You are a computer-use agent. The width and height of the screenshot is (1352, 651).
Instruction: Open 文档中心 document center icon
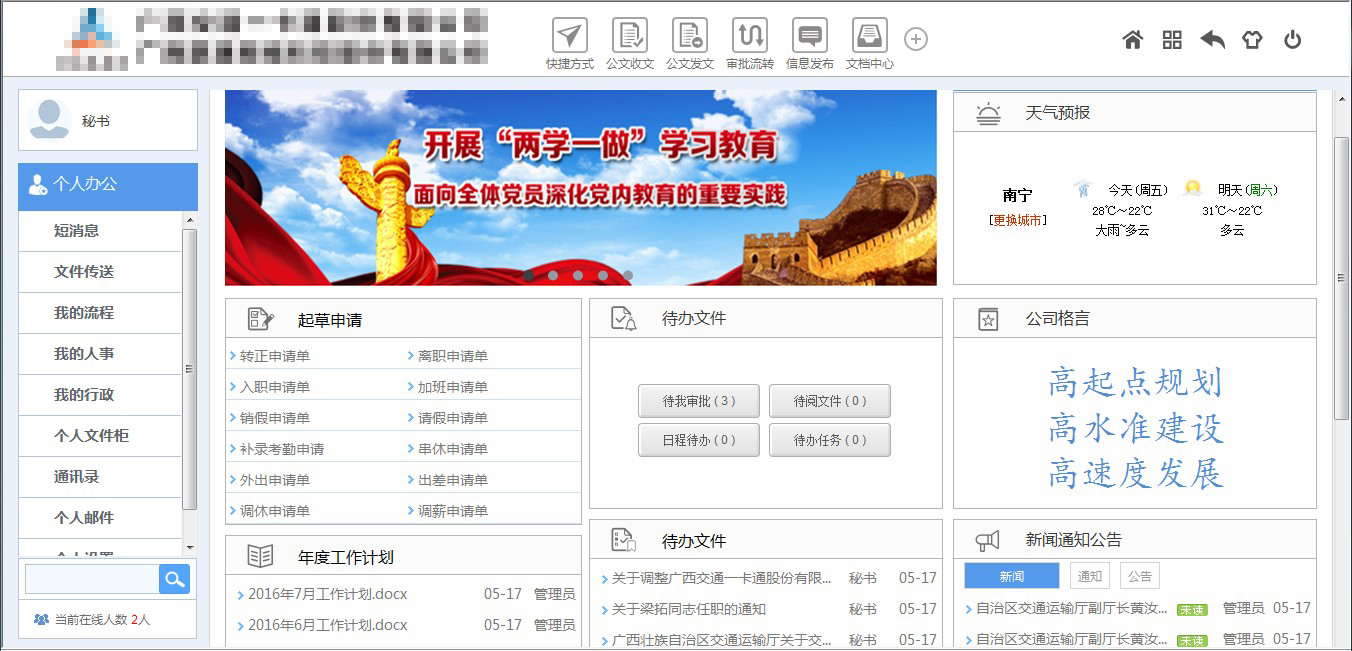(x=869, y=37)
